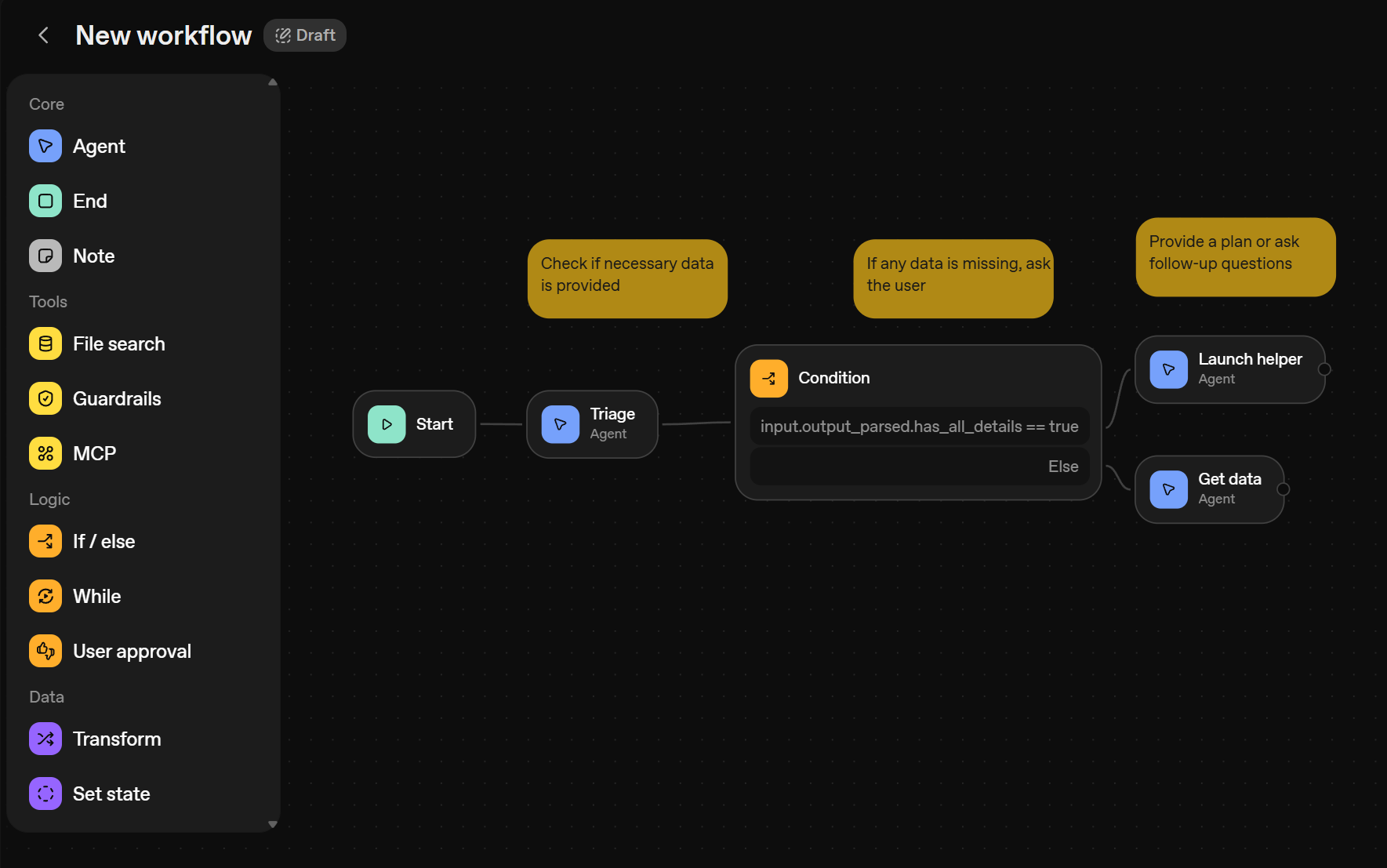Select the While loop icon
Viewport: 1387px width, 868px height.
click(45, 597)
